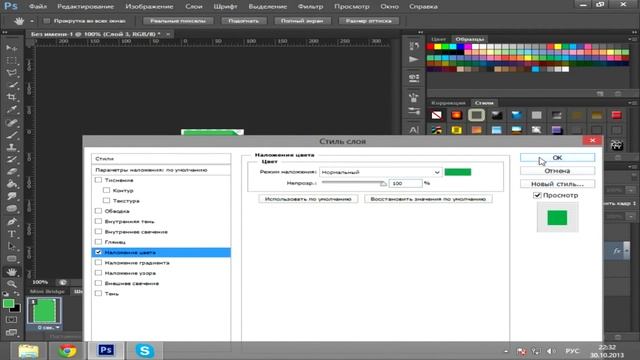Open the Стили panel flyout menu
This screenshot has height=360, width=640.
632,103
